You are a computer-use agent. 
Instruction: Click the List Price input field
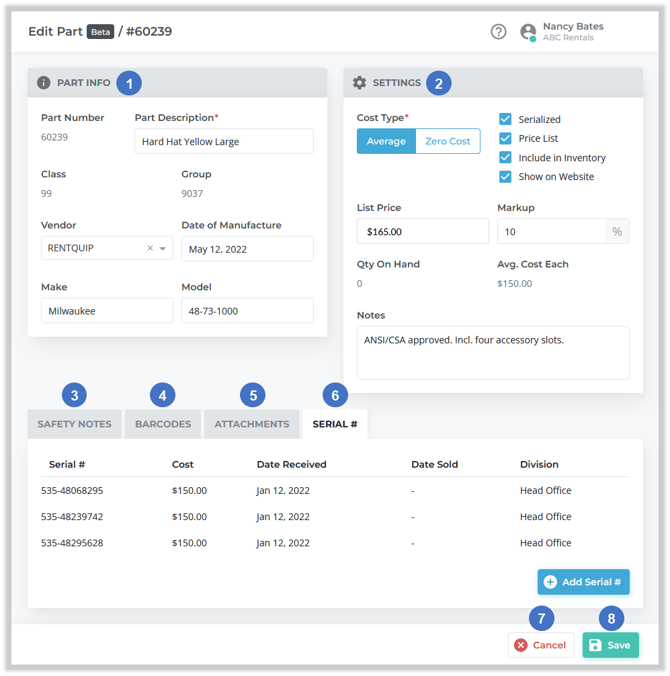click(x=422, y=231)
